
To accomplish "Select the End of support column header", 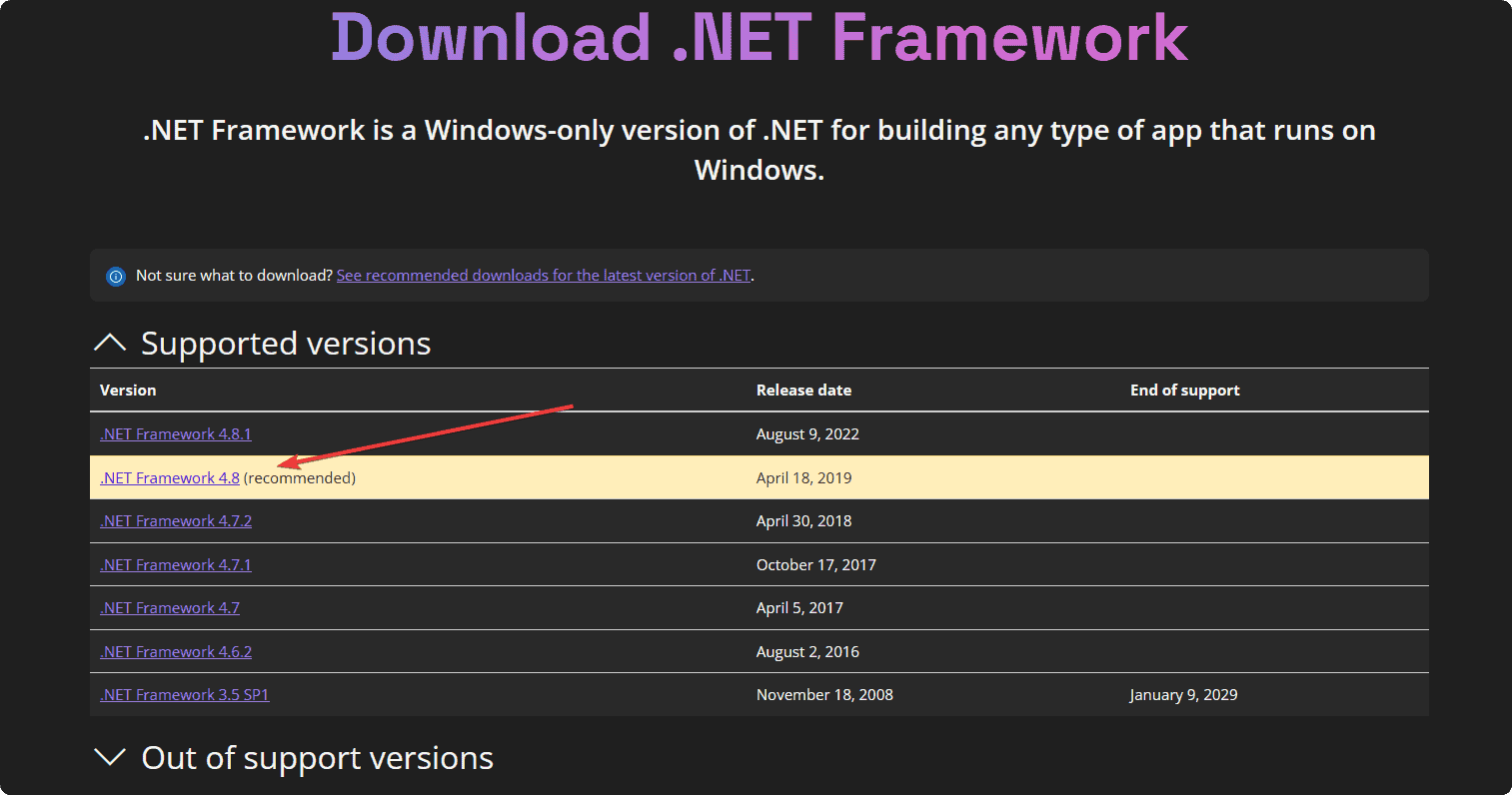I will click(x=1185, y=390).
